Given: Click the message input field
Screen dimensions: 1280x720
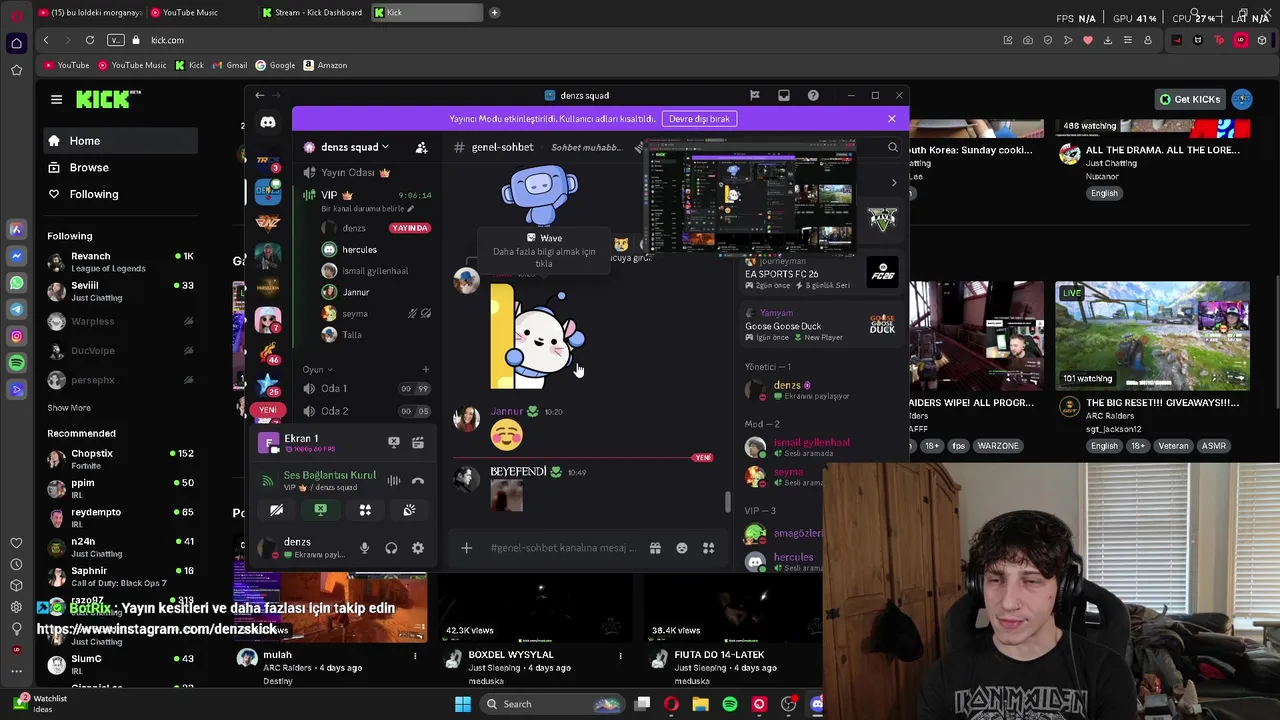Looking at the screenshot, I should coord(563,548).
